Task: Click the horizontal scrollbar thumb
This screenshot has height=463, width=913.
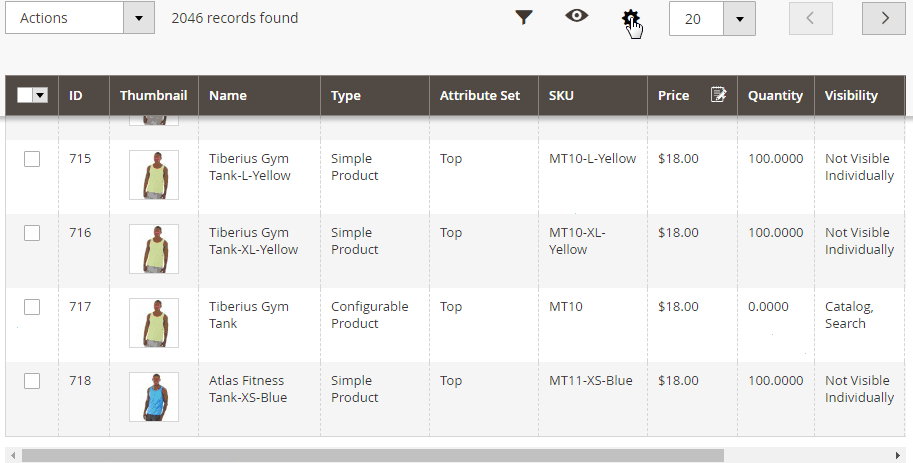Action: coord(373,455)
